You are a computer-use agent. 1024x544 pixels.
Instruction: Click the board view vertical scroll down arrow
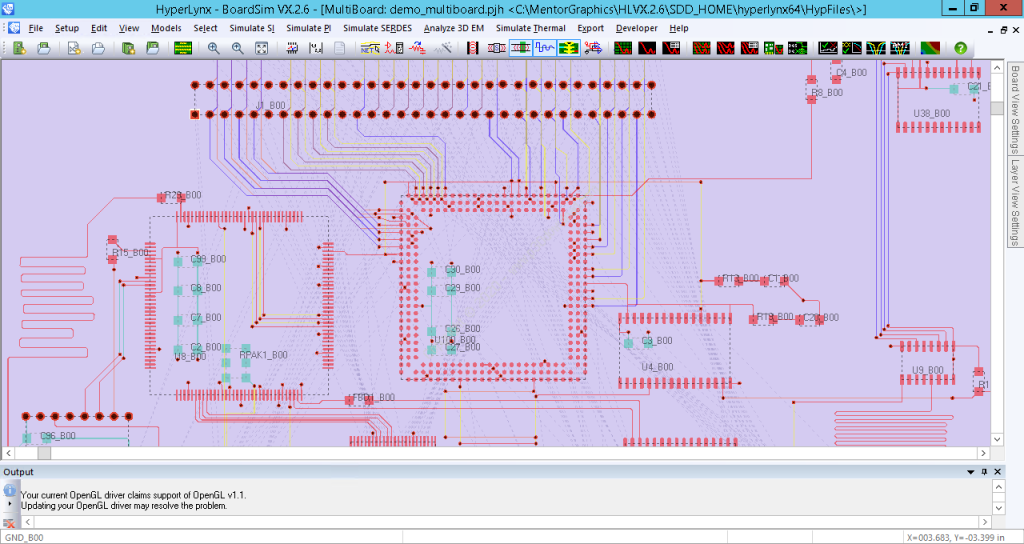click(x=997, y=440)
